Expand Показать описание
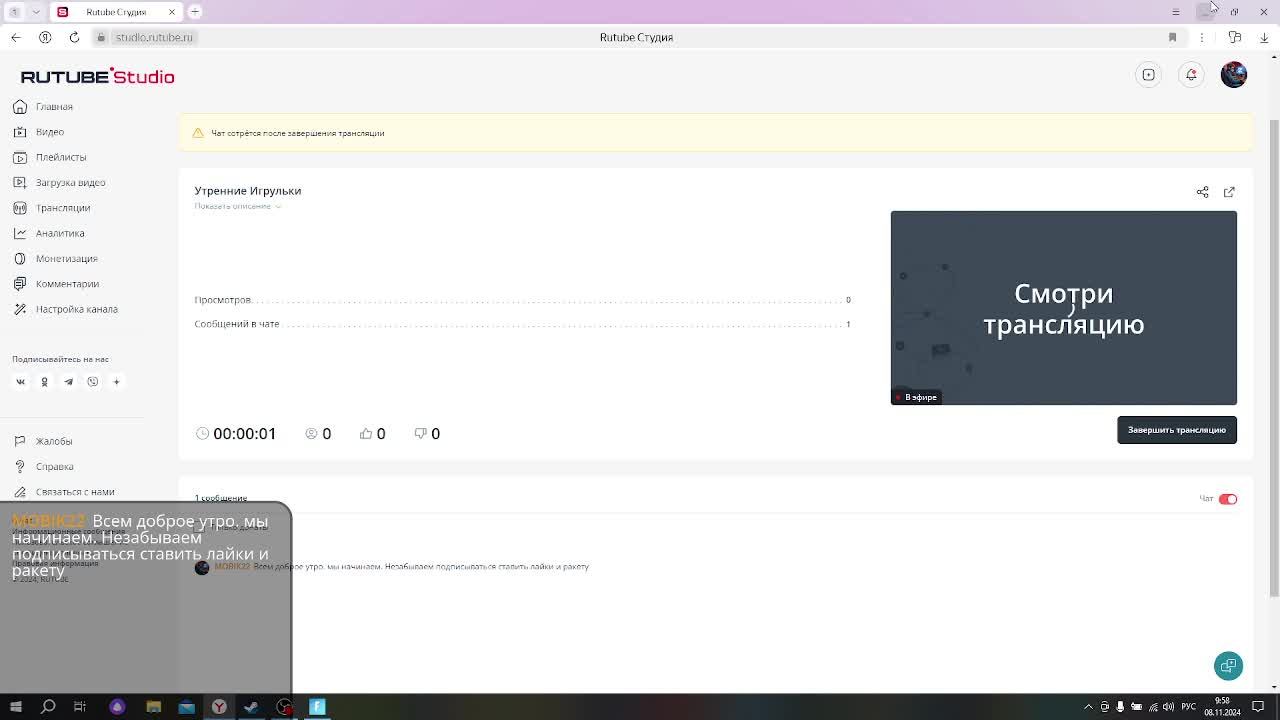 click(238, 206)
